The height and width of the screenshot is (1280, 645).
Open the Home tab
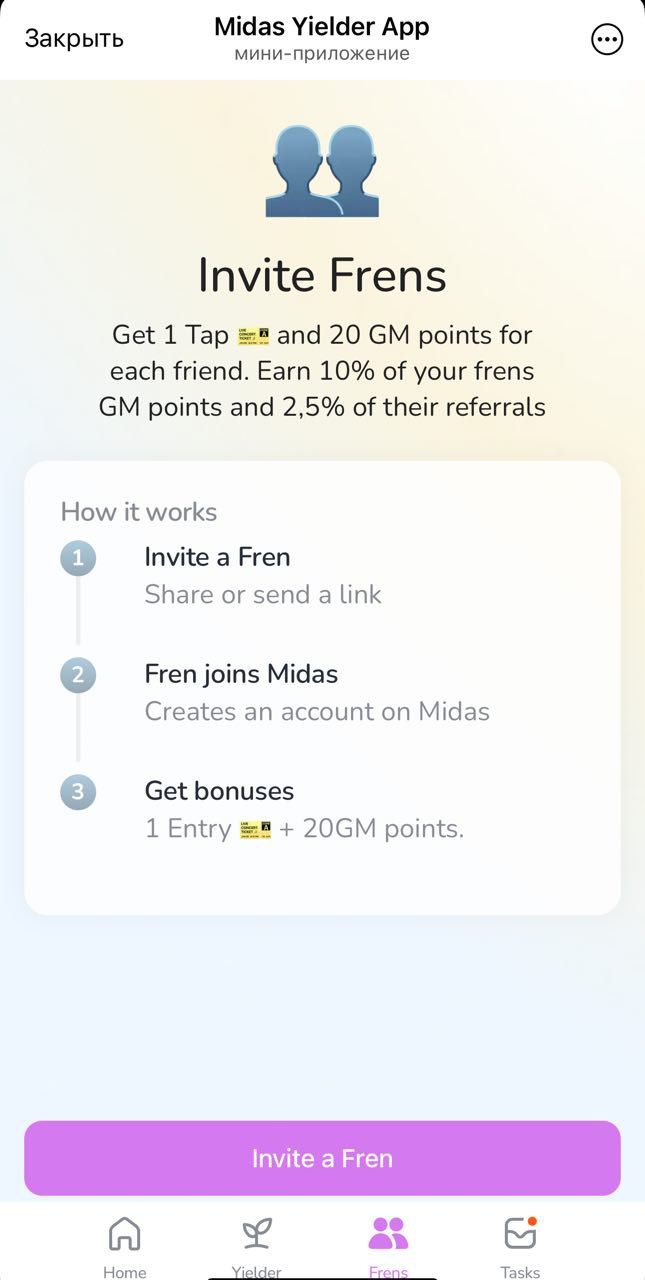click(124, 1271)
